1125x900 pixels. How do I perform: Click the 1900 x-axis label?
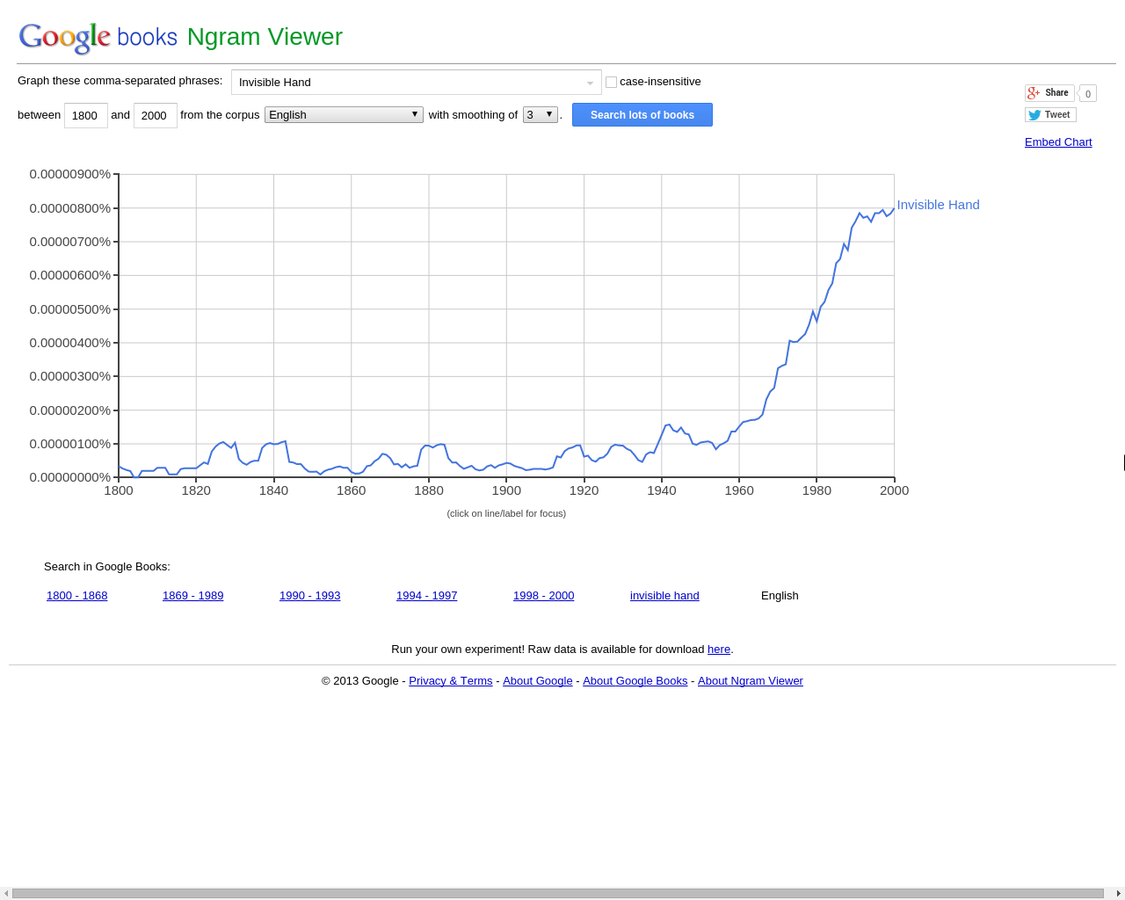click(507, 491)
